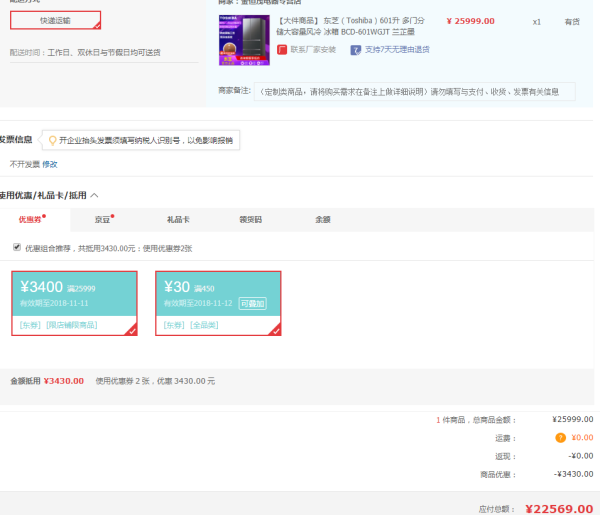Screen dimensions: 600x515
Task: Click the [东券] [限店铺限商品] coupon label
Action: coord(59,325)
